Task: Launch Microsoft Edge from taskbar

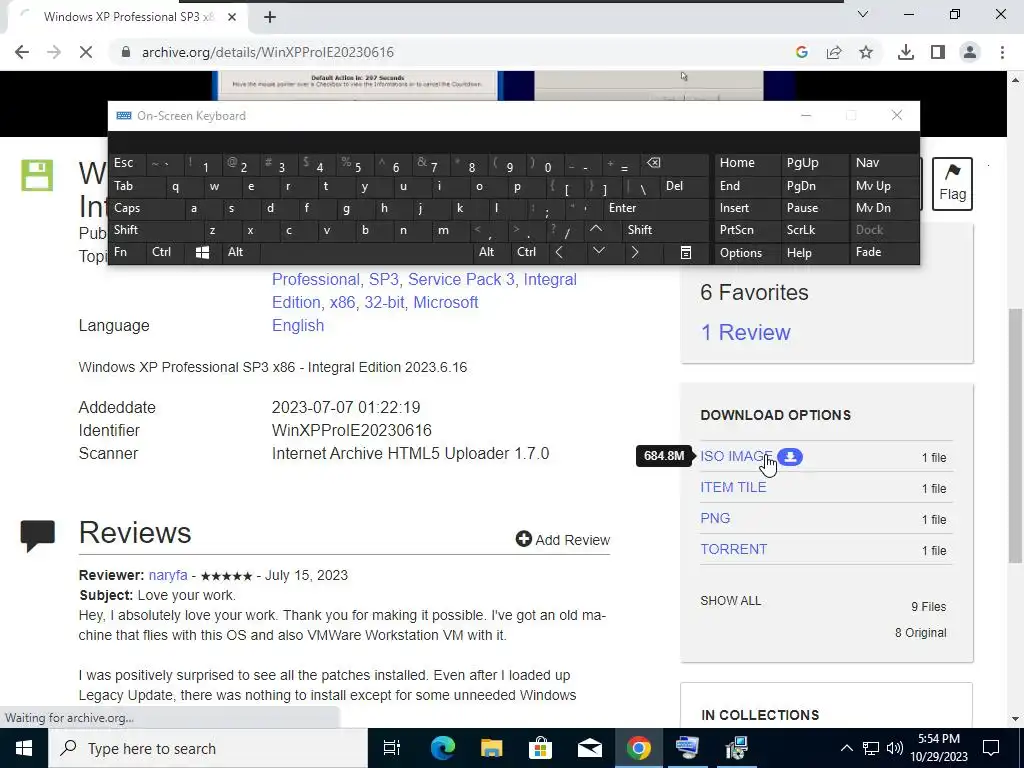Action: click(442, 748)
